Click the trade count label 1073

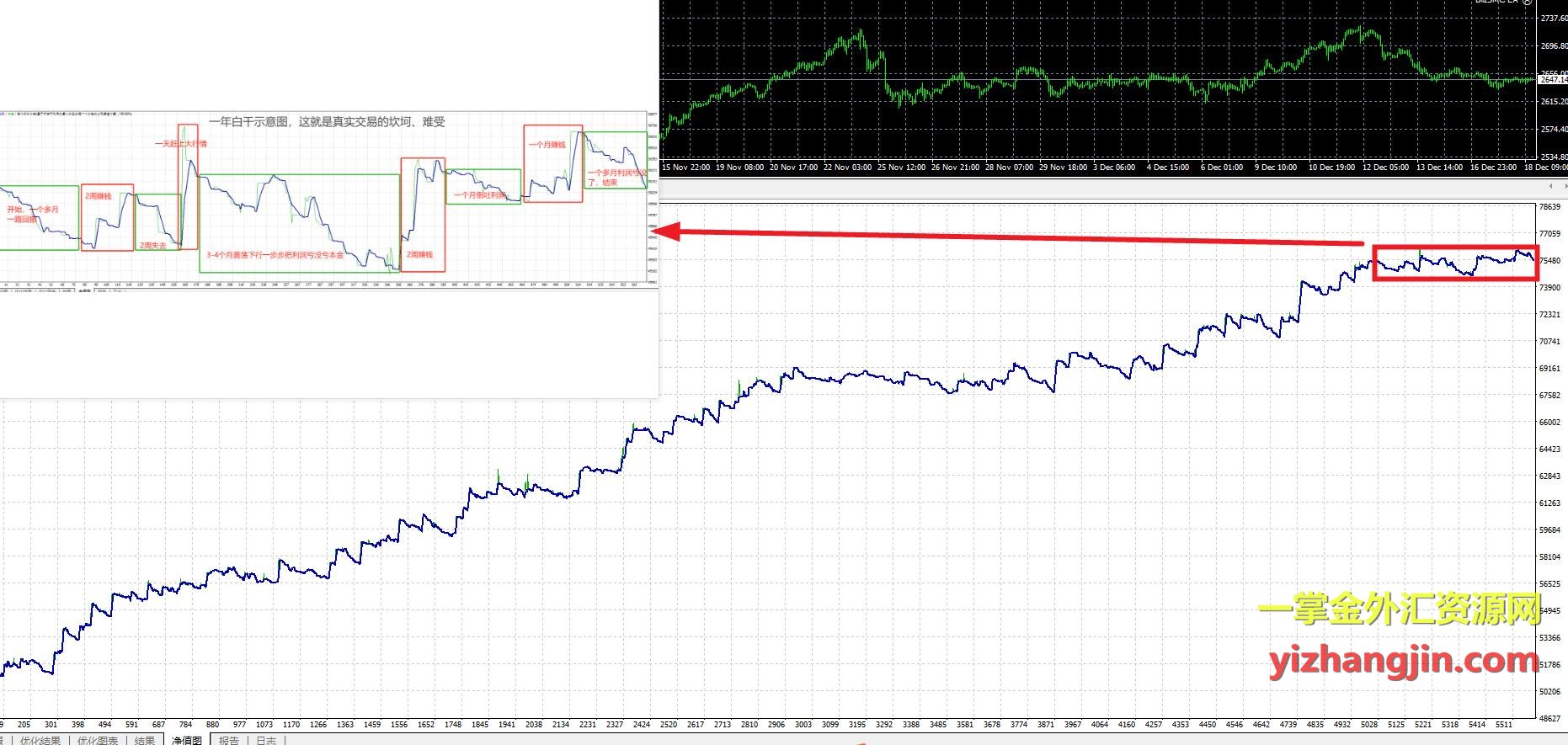(264, 724)
